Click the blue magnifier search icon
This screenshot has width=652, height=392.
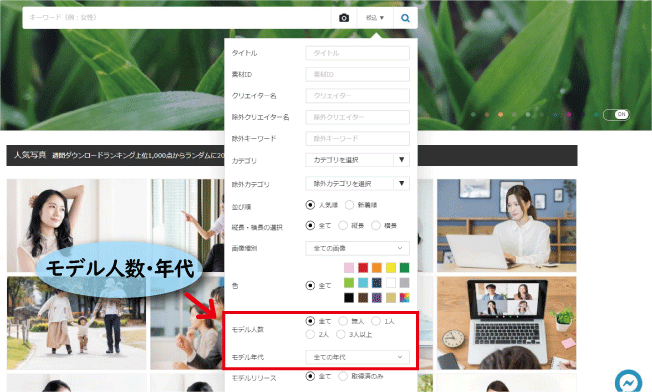pyautogui.click(x=405, y=18)
